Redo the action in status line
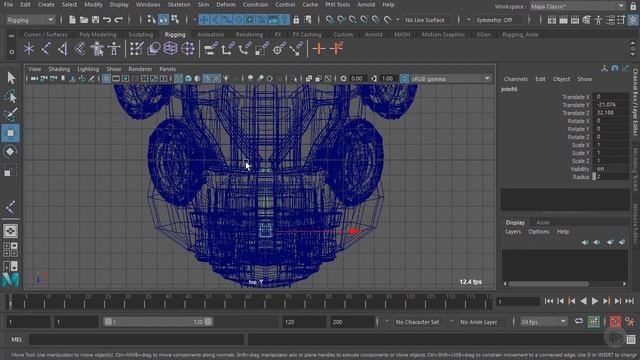 [x=119, y=20]
